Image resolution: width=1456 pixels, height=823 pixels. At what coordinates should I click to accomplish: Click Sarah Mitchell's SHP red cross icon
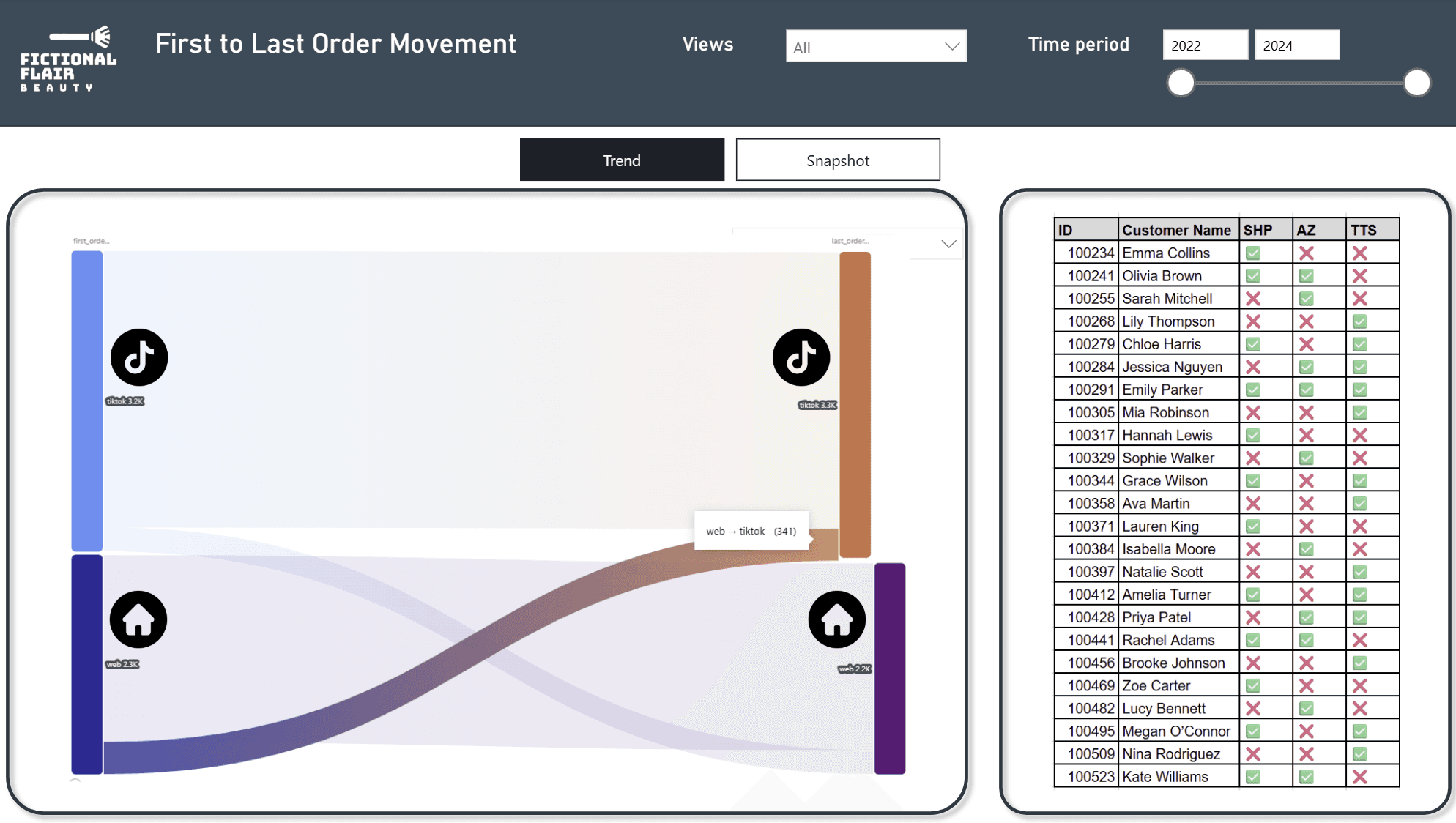(1253, 299)
